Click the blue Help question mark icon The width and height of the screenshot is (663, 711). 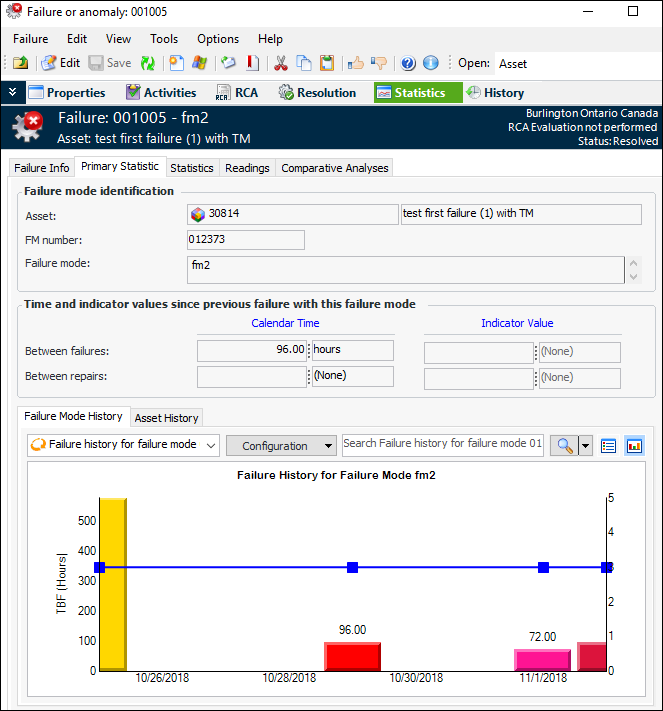tap(408, 63)
